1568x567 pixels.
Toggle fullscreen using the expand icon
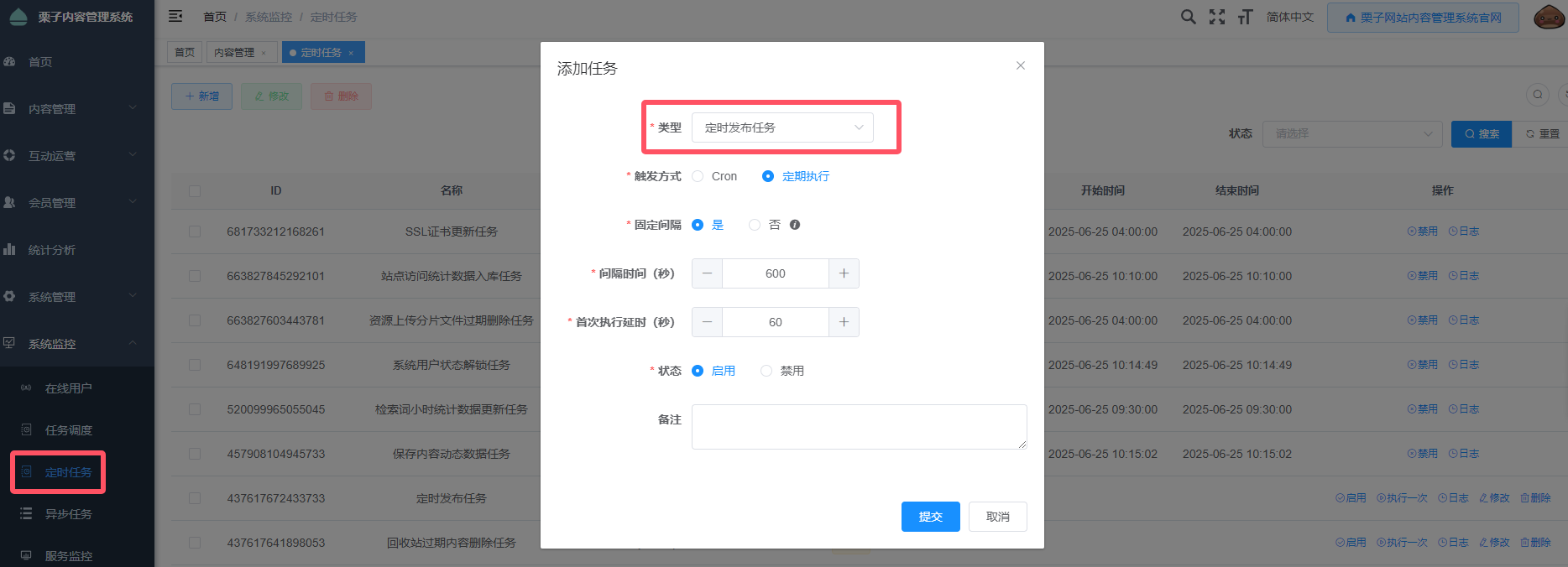[x=1216, y=17]
